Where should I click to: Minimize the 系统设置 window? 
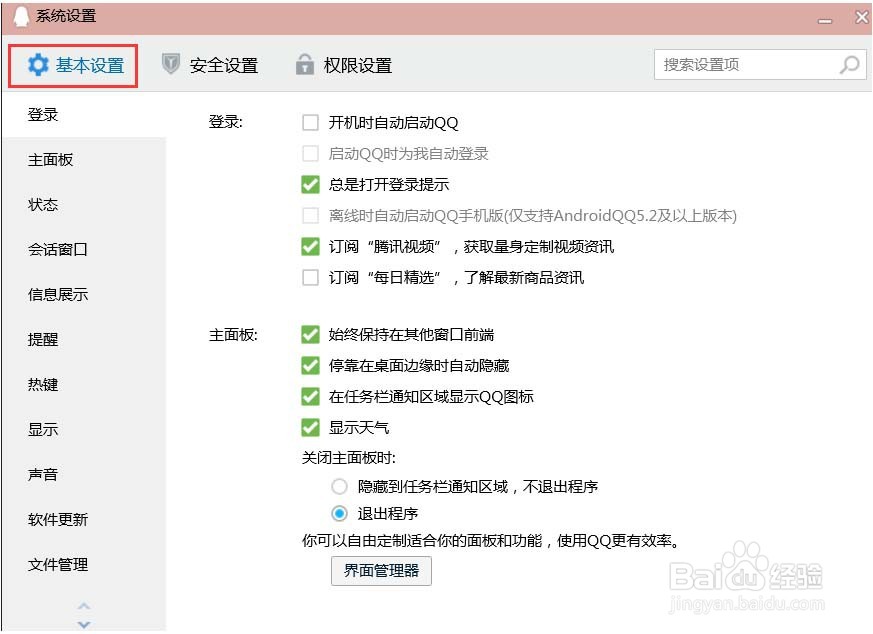(x=825, y=20)
